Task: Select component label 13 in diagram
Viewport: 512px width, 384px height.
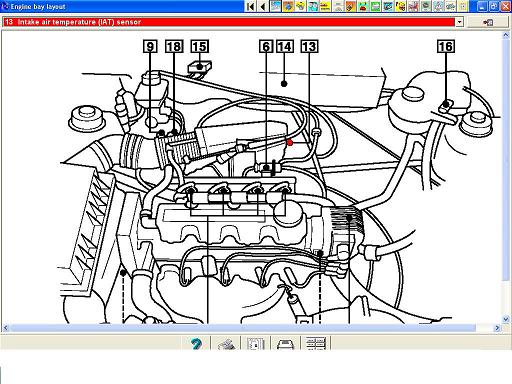Action: tap(309, 47)
